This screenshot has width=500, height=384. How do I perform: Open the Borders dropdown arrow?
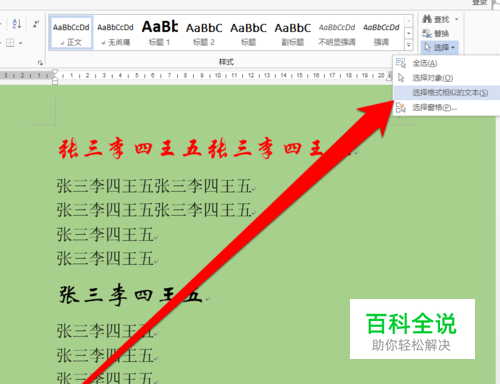coord(21,43)
